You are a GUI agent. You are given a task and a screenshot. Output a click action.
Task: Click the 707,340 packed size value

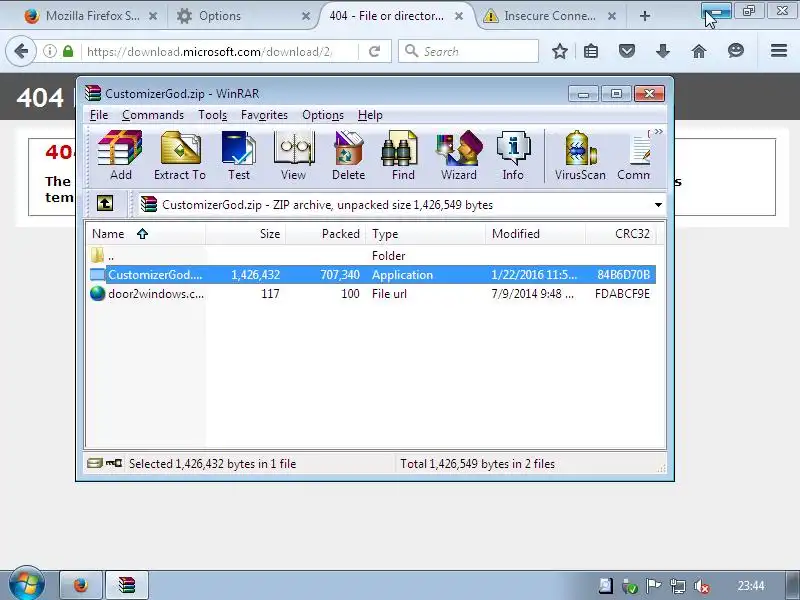pyautogui.click(x=340, y=274)
